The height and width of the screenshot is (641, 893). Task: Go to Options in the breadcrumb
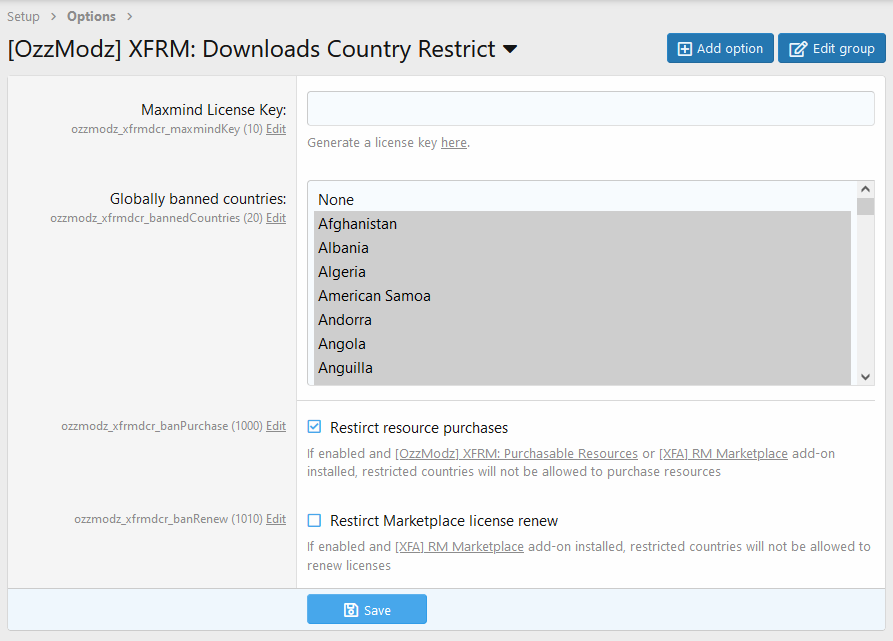(x=91, y=16)
